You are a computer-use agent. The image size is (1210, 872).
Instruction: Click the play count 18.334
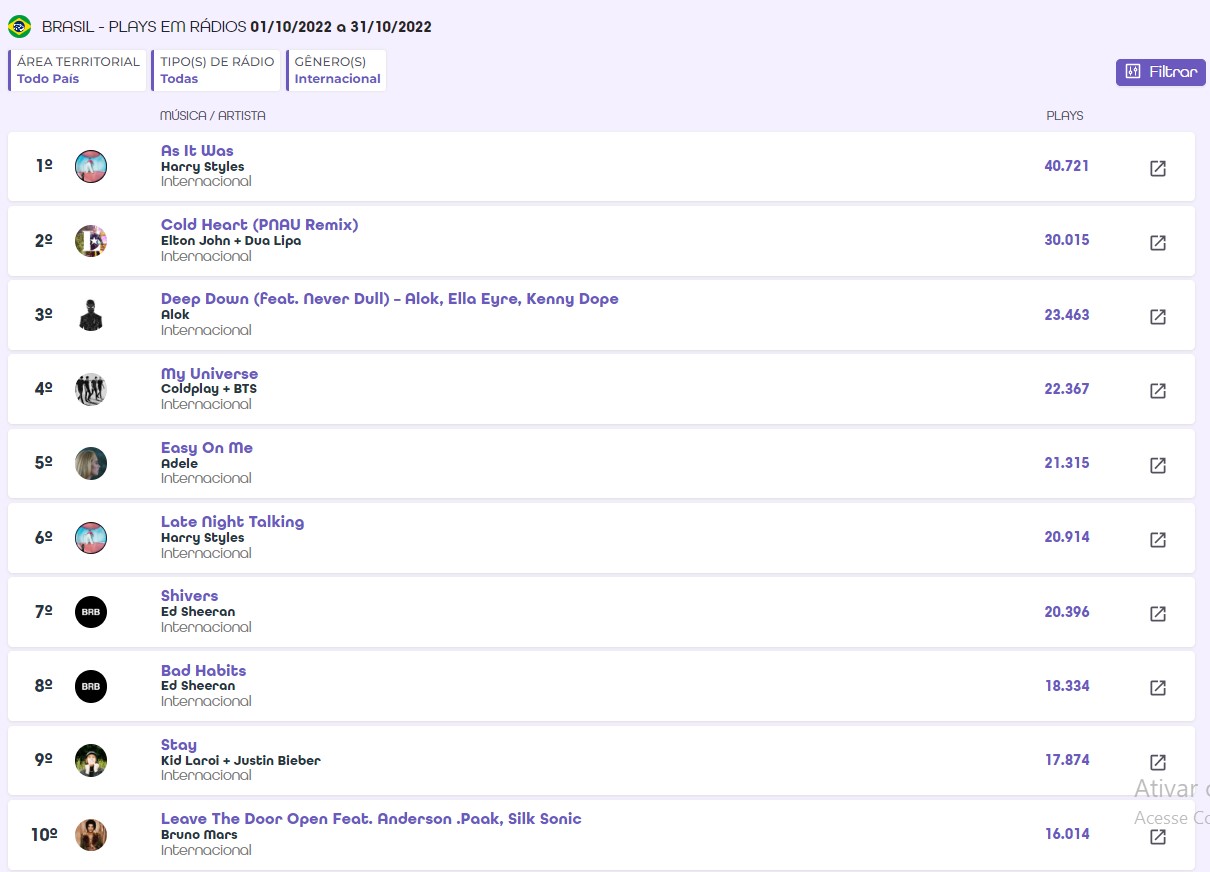click(x=1067, y=686)
